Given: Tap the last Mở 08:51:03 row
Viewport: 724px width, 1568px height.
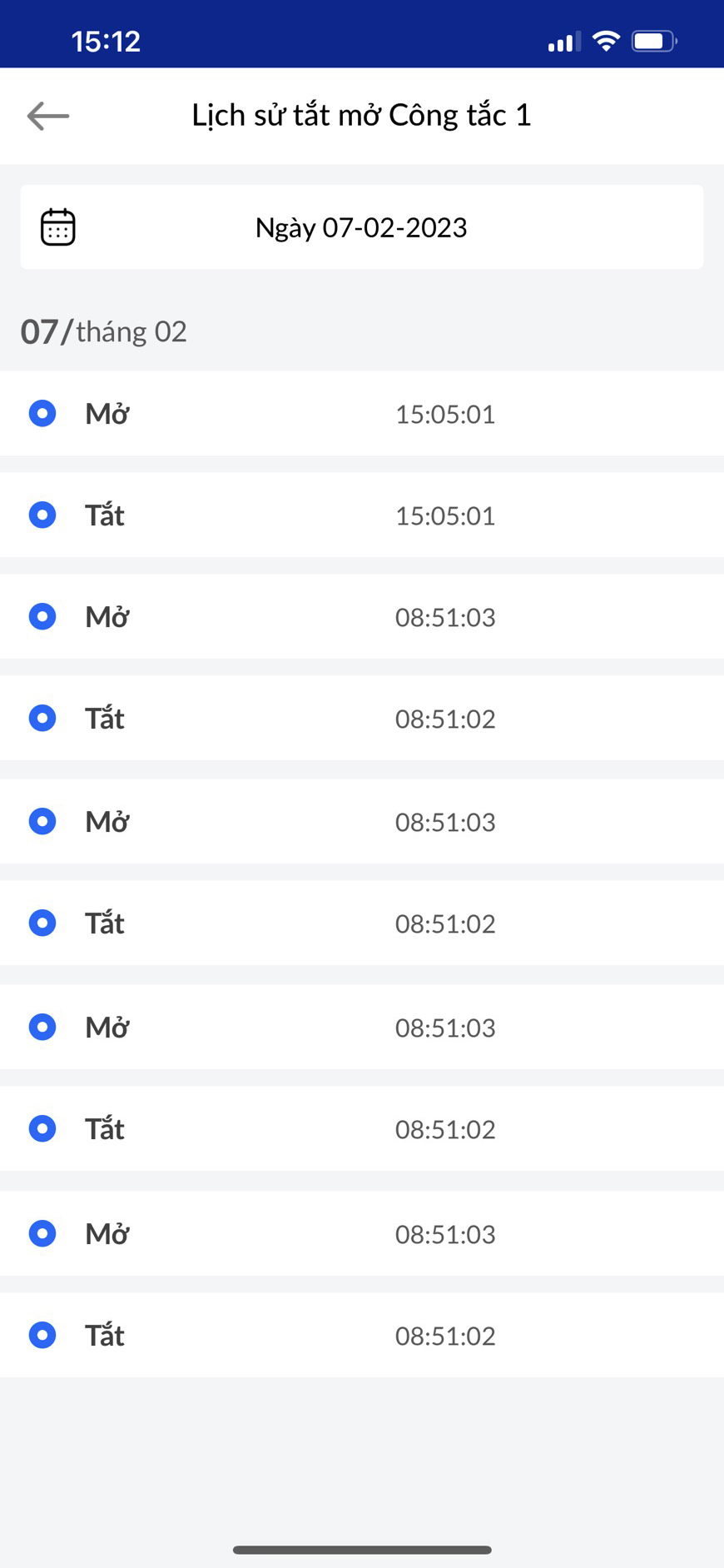Looking at the screenshot, I should pos(362,1233).
